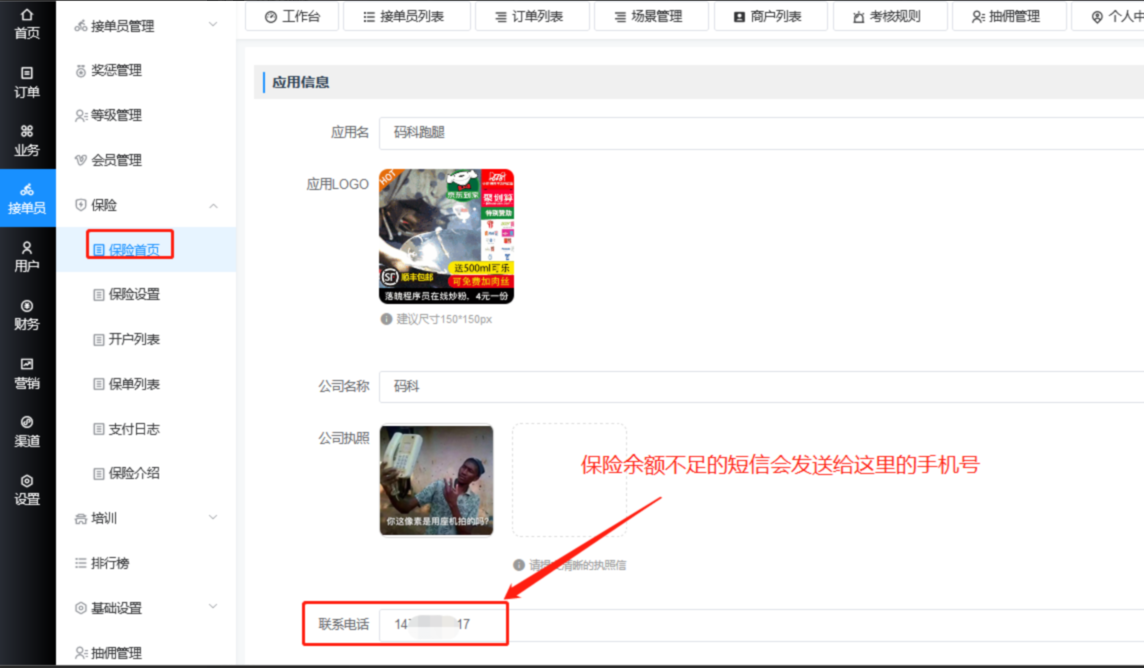Open the 订单 orders icon in sidebar
This screenshot has width=1144, height=668.
point(27,74)
